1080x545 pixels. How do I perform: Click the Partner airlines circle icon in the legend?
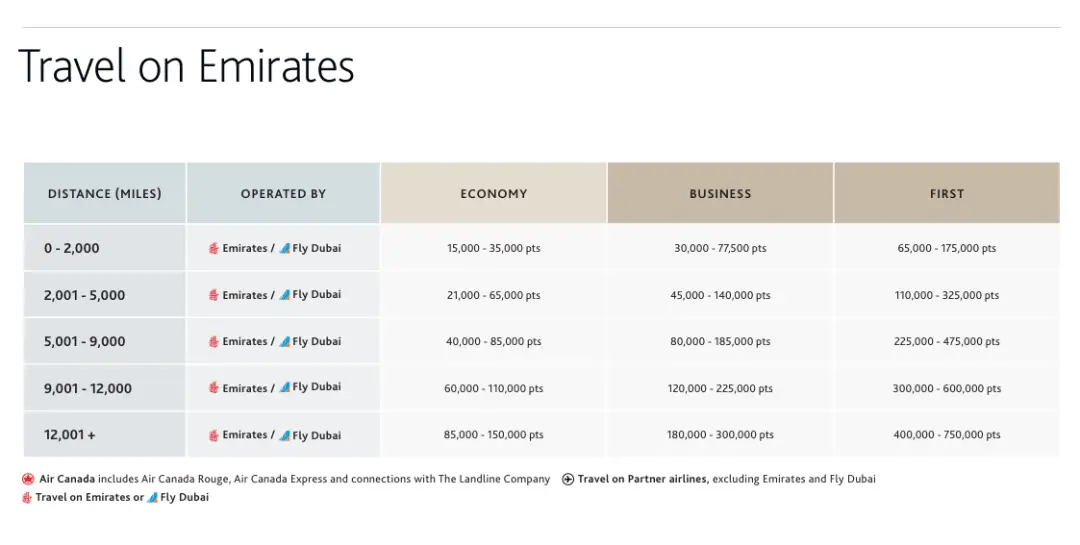pyautogui.click(x=568, y=479)
